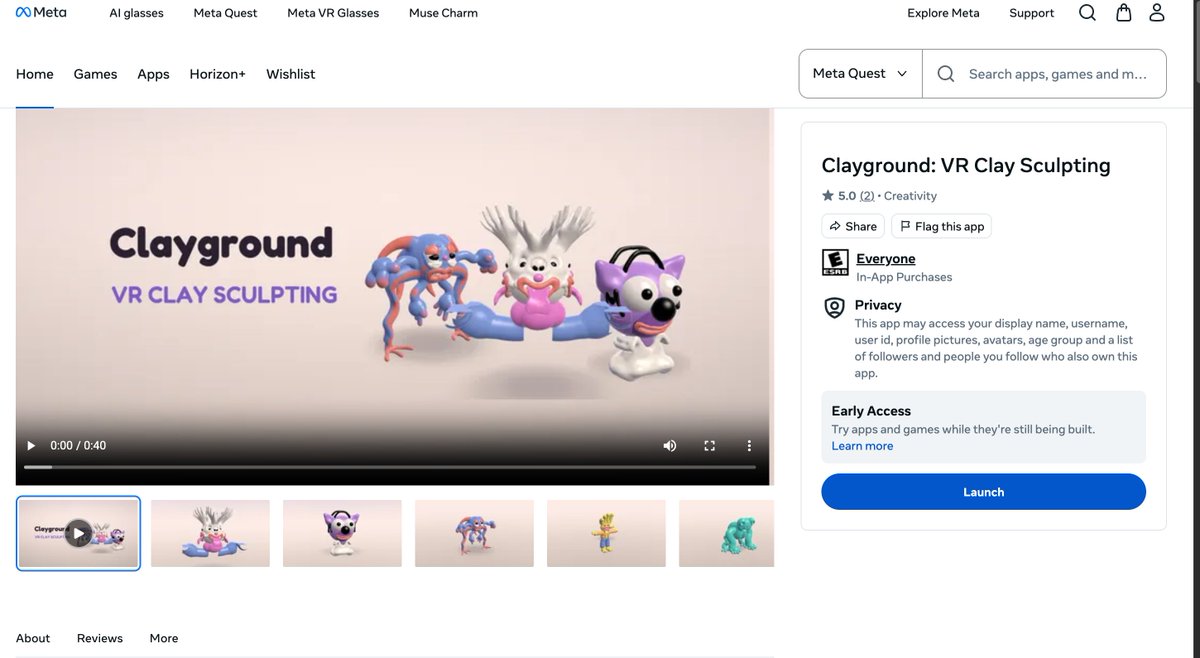Viewport: 1200px width, 658px height.
Task: Switch to the Home tab
Action: point(34,74)
